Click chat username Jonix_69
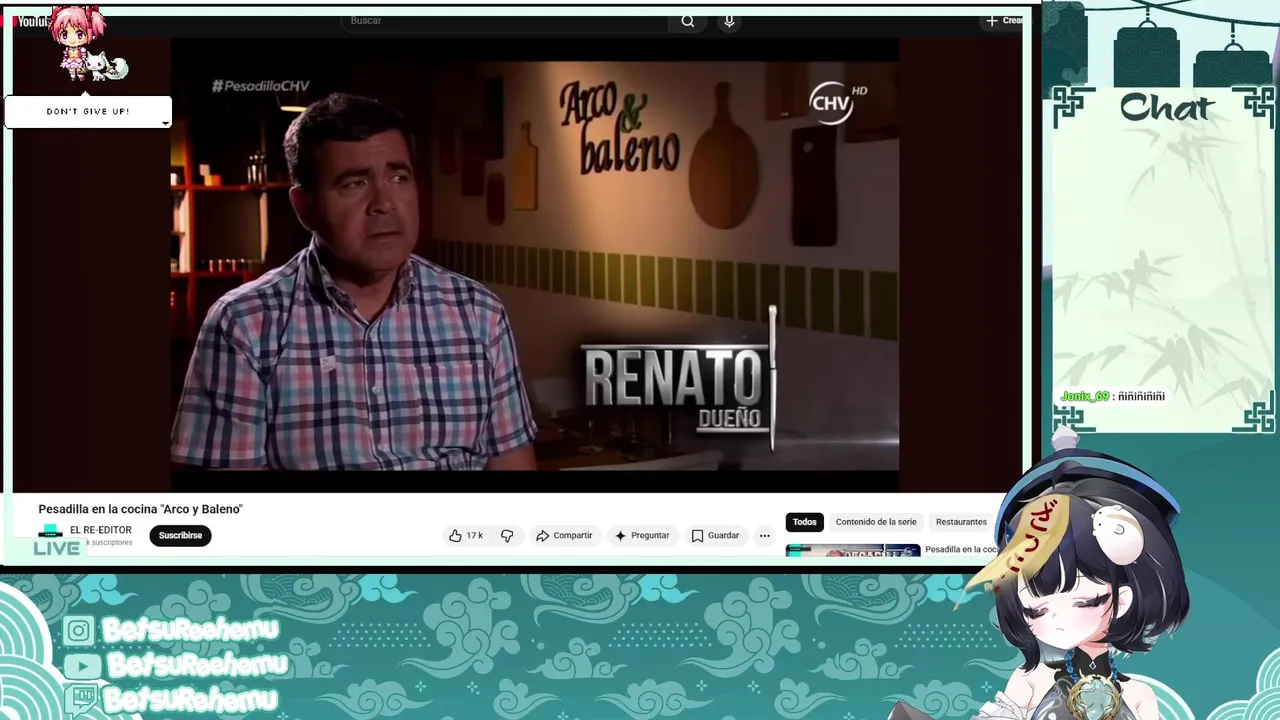This screenshot has height=720, width=1280. [1085, 397]
